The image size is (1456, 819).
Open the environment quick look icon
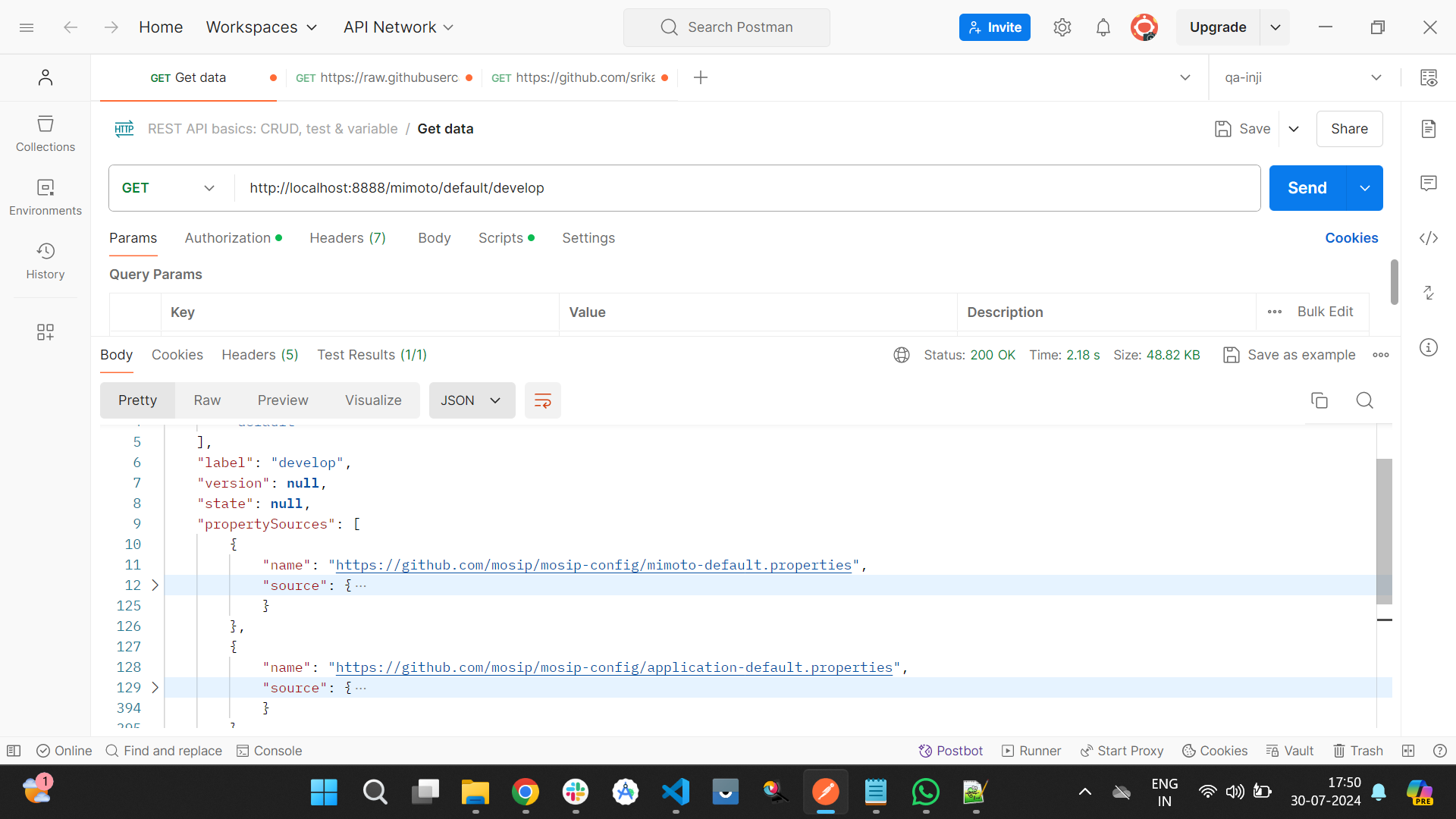click(x=1429, y=77)
